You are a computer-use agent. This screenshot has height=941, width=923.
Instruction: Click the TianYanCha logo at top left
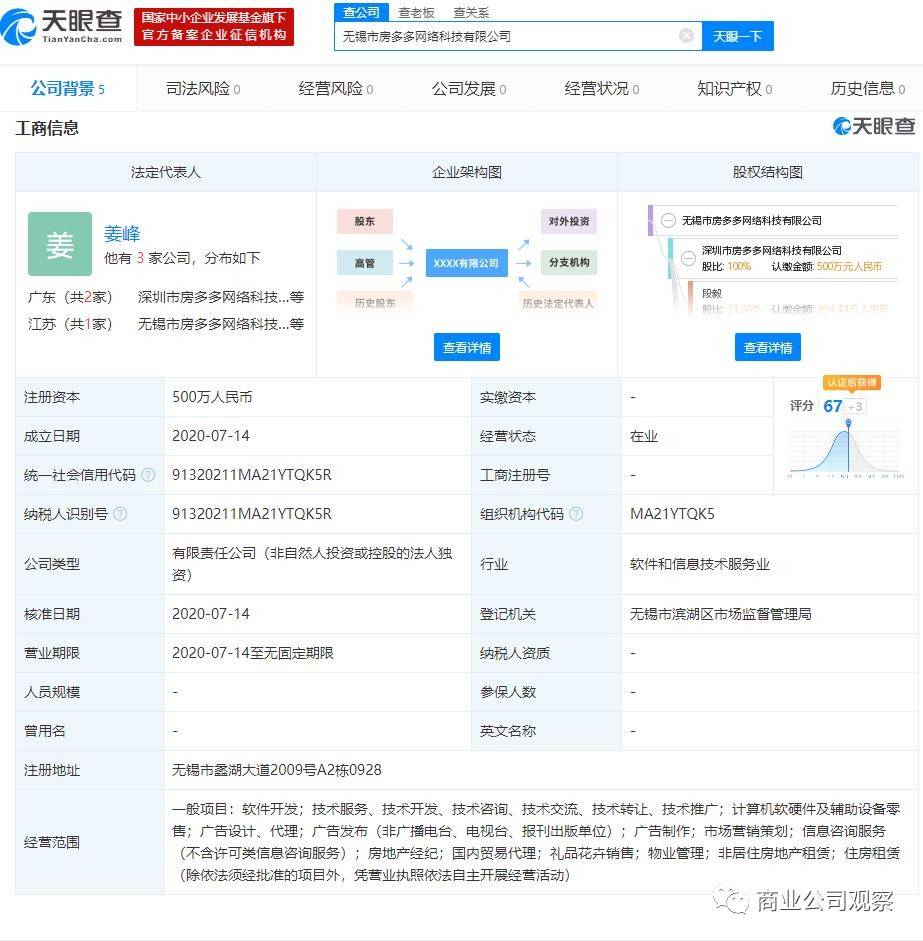pos(61,27)
